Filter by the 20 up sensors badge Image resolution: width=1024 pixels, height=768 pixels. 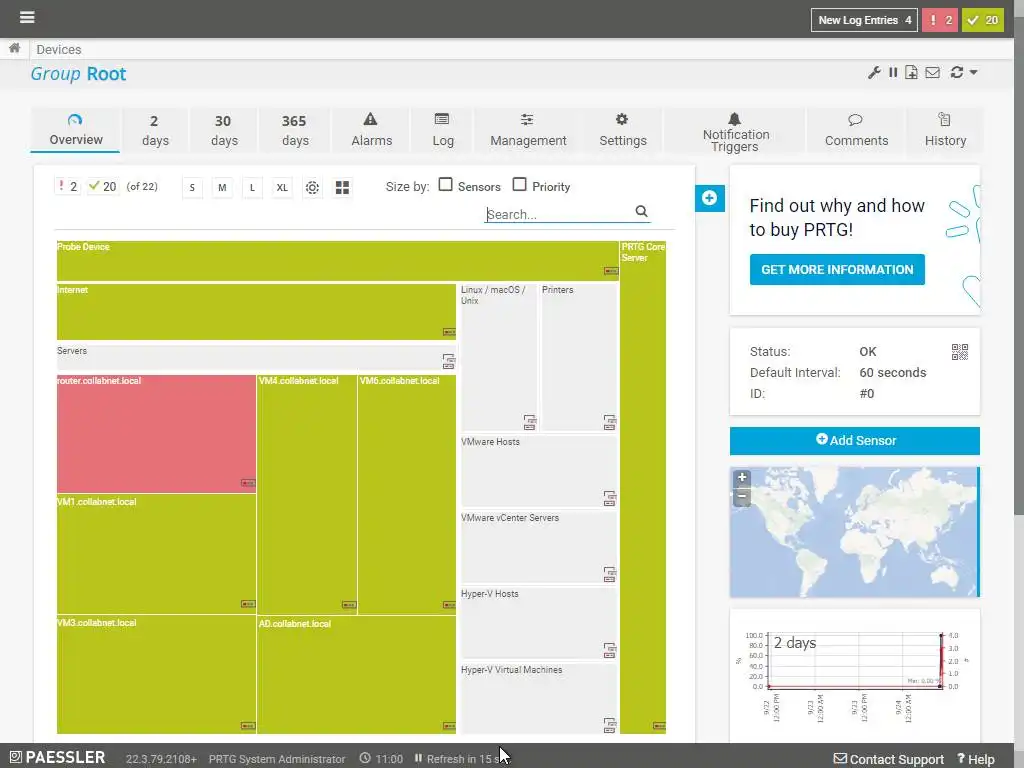[x=103, y=187]
